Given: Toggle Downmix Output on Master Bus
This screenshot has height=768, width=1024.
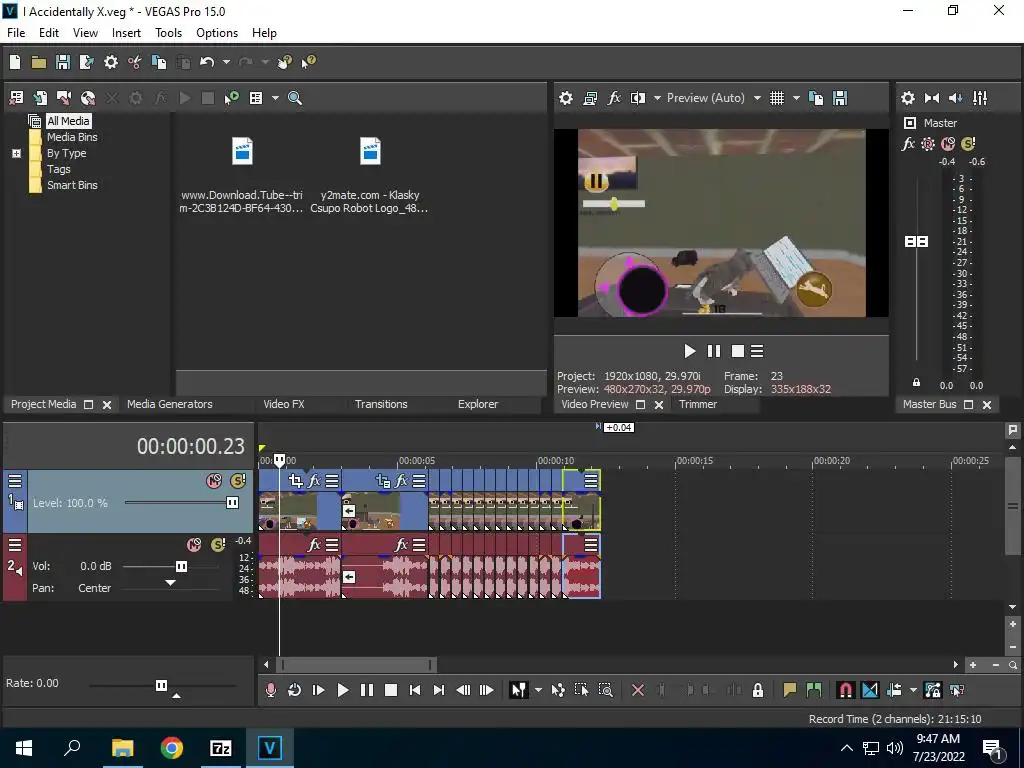Looking at the screenshot, I should click(932, 98).
